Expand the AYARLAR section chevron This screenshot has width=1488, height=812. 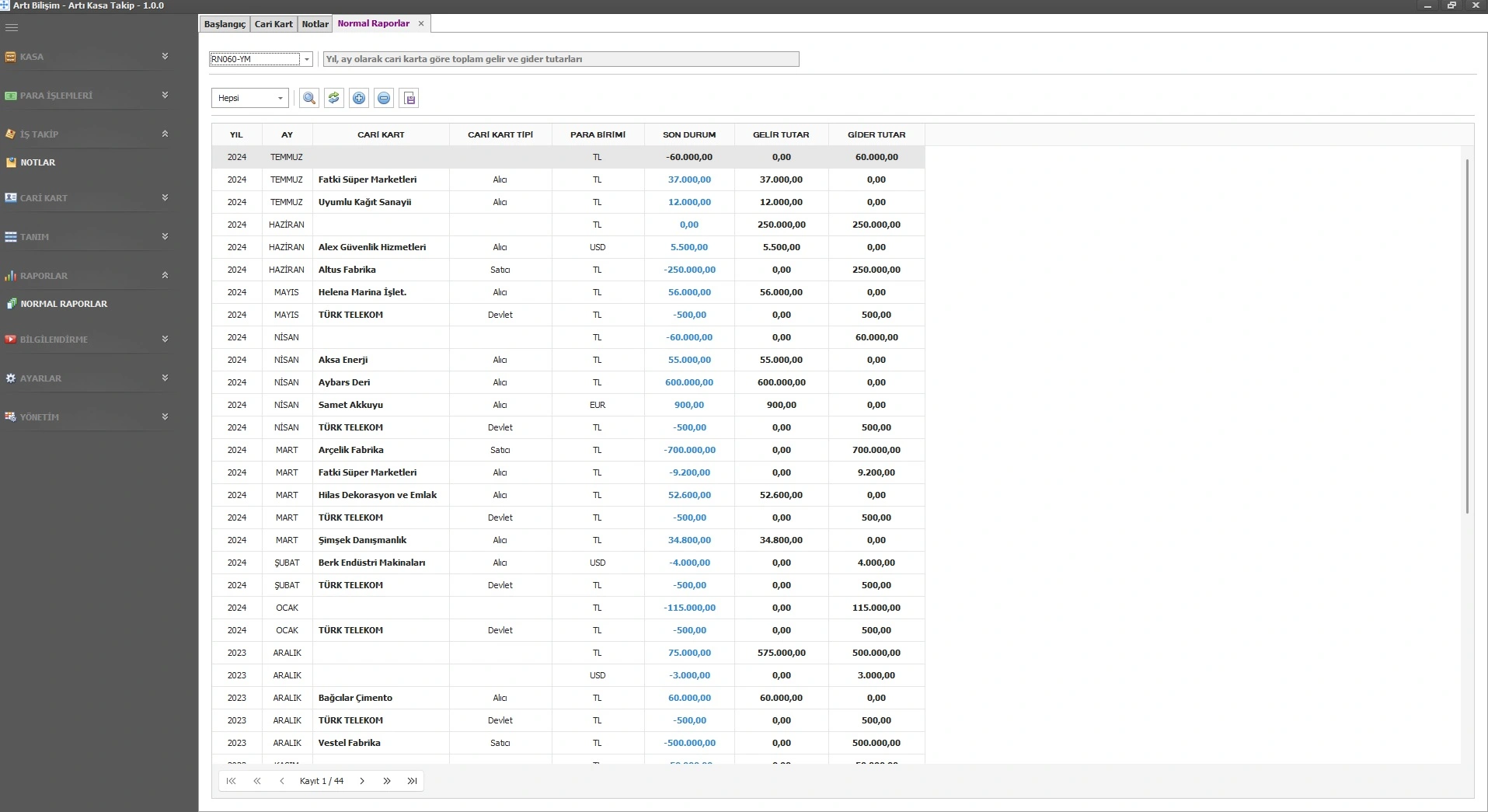(165, 378)
